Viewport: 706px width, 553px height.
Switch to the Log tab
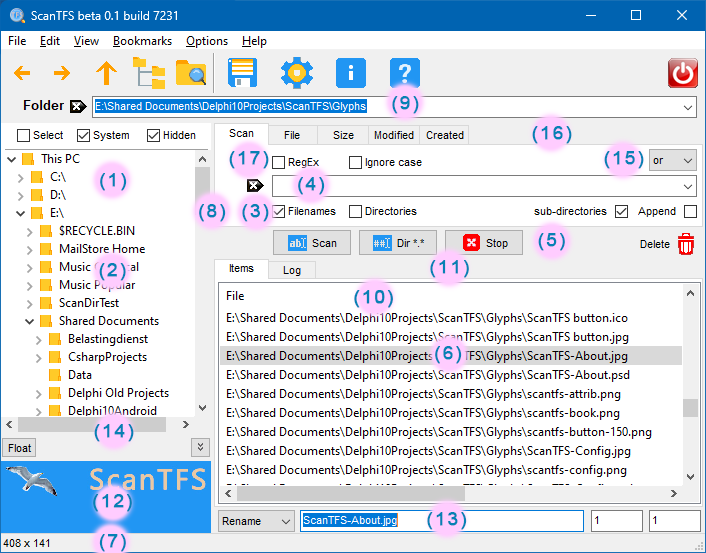coord(292,269)
